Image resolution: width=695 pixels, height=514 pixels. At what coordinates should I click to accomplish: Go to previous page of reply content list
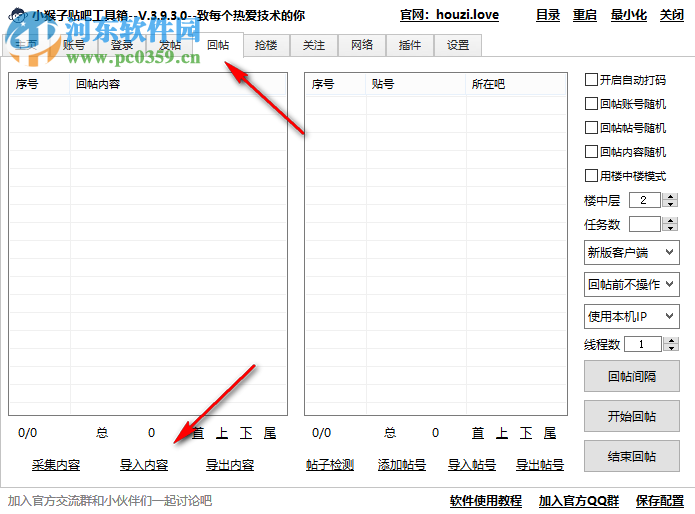coord(222,433)
